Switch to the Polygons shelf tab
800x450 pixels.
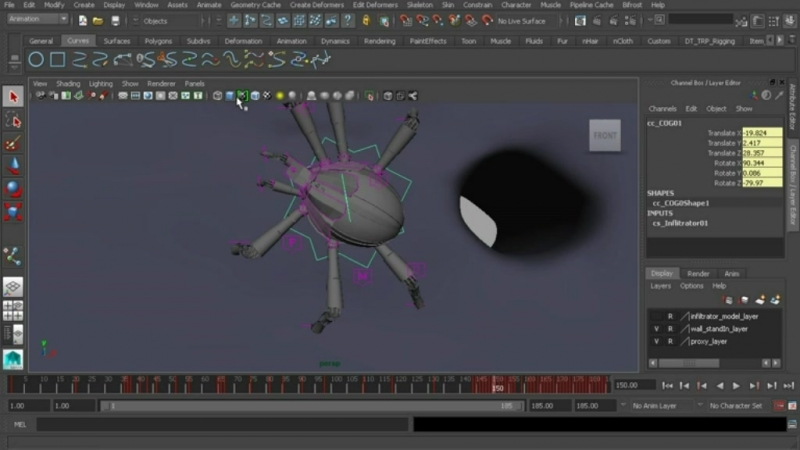pyautogui.click(x=158, y=41)
